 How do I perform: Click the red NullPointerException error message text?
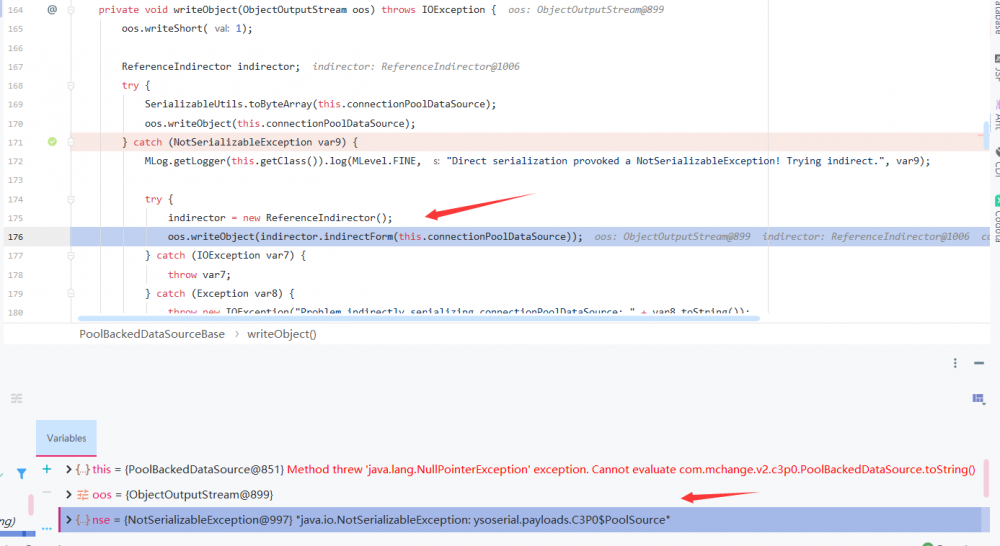631,469
